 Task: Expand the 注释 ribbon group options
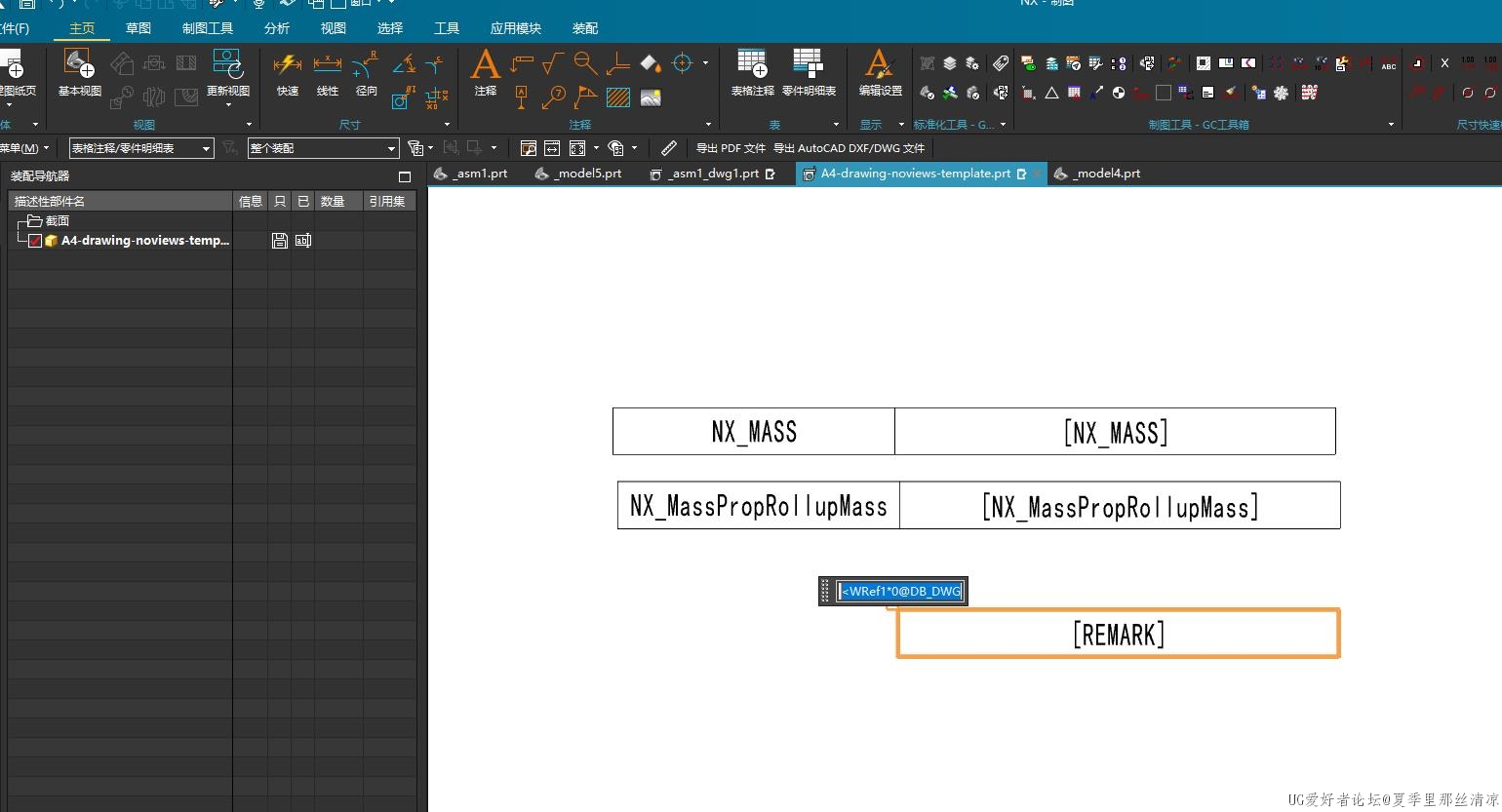point(708,125)
